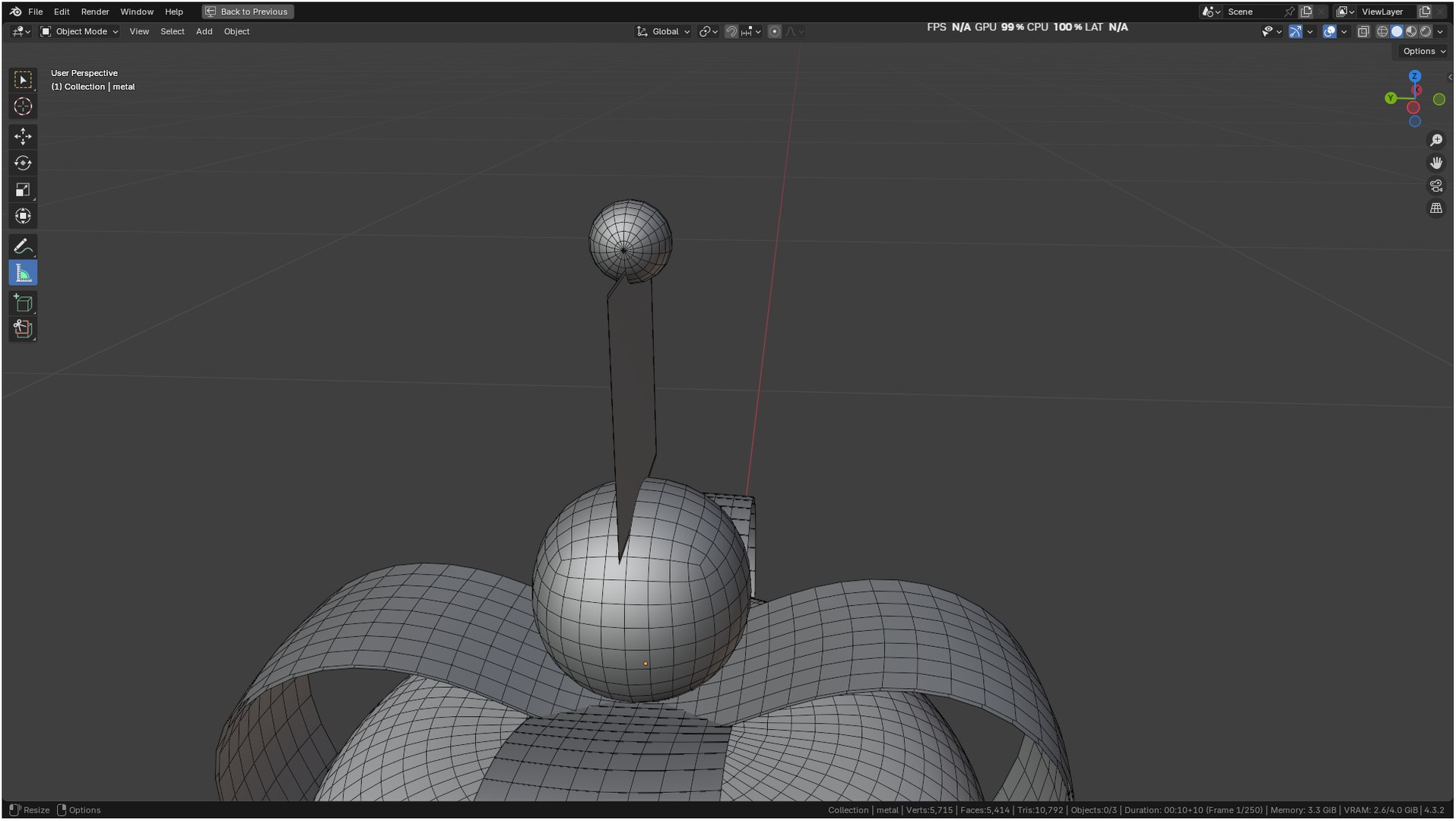Click the highlighted Measure tool
This screenshot has width=1456, height=821.
click(x=23, y=273)
